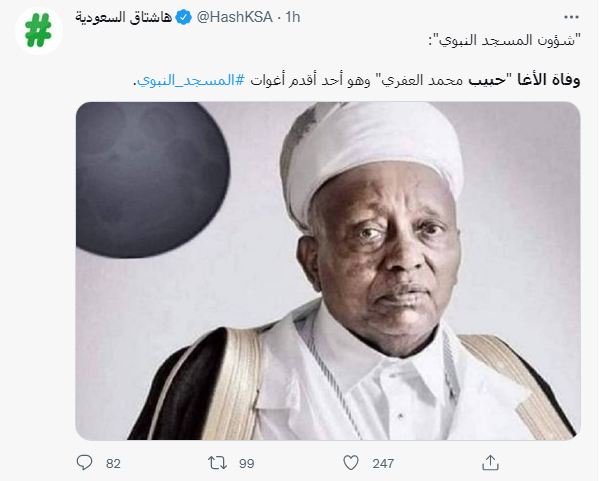
Task: Open the attached photo in the tweet
Action: click(x=328, y=271)
